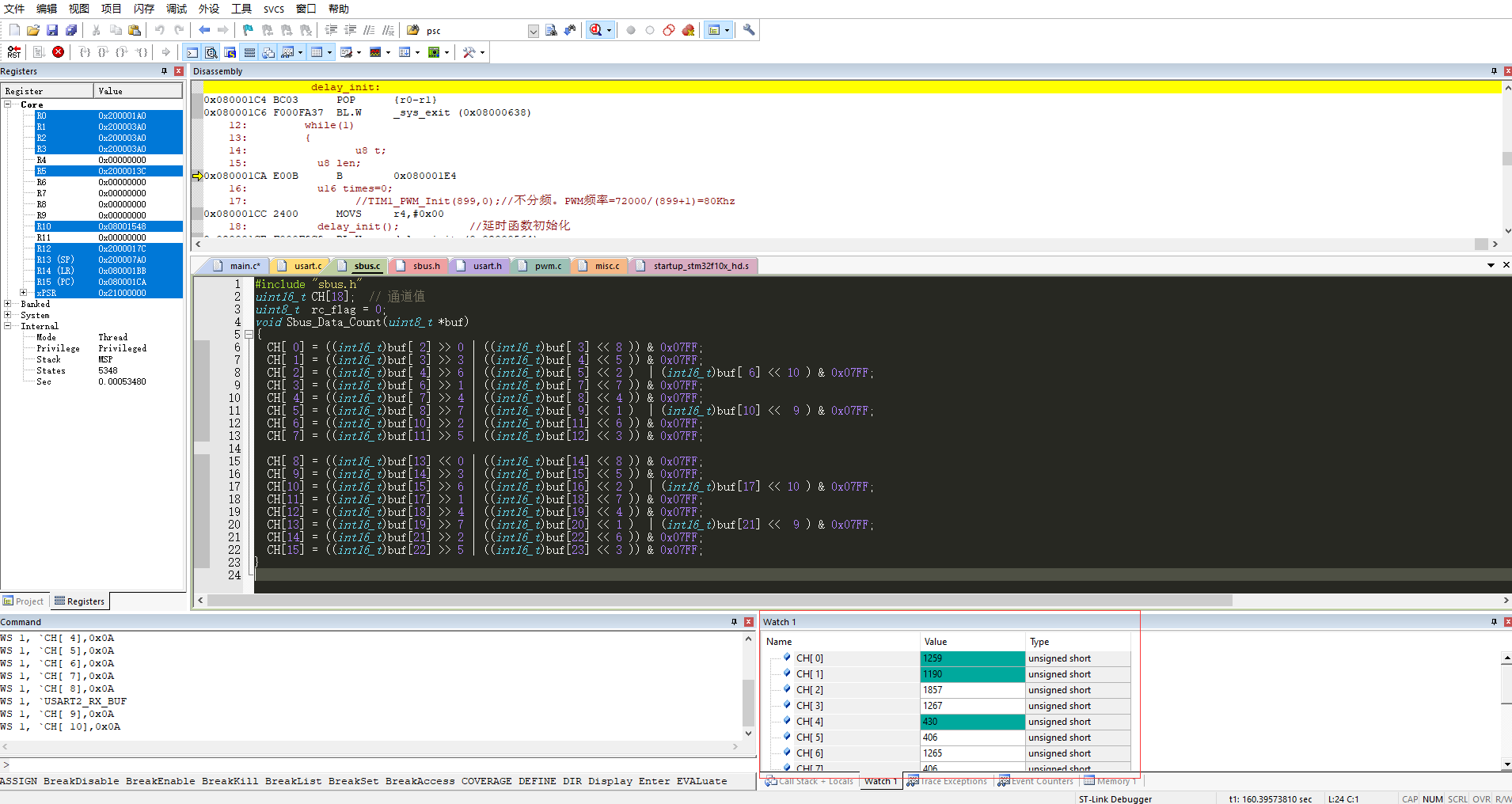Open the Serial Windows dropdown arrow
1512x804 pixels.
tap(359, 52)
